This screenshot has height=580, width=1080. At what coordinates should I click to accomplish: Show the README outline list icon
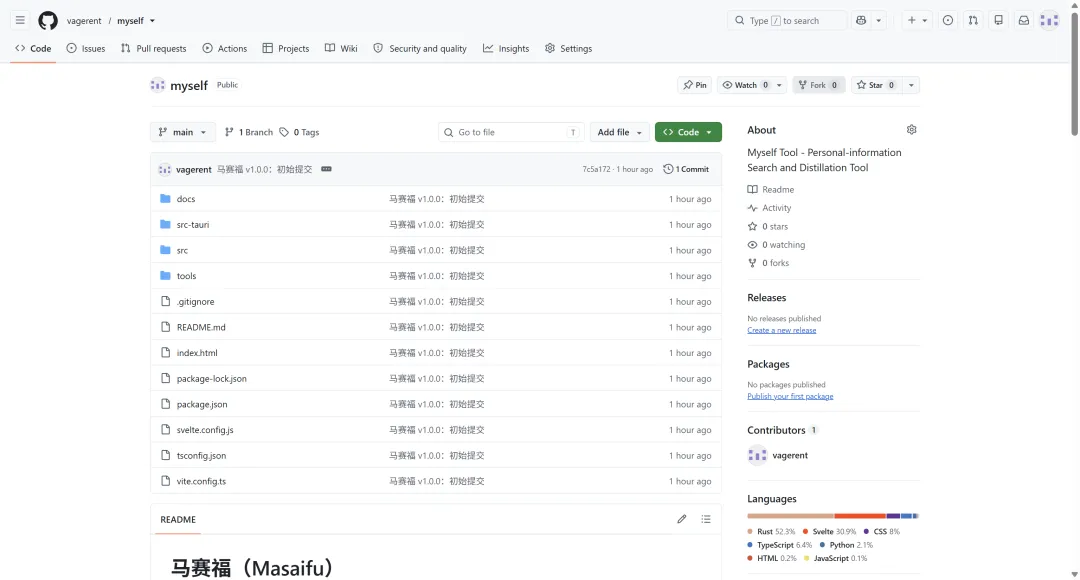(706, 519)
